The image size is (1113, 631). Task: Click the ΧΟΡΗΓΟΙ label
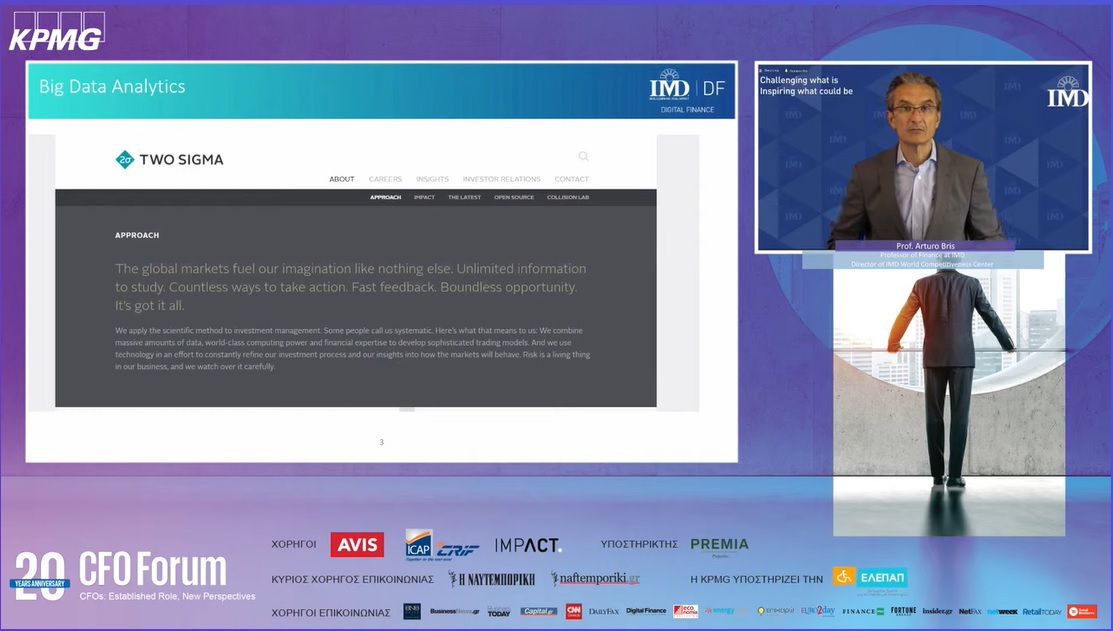[294, 544]
